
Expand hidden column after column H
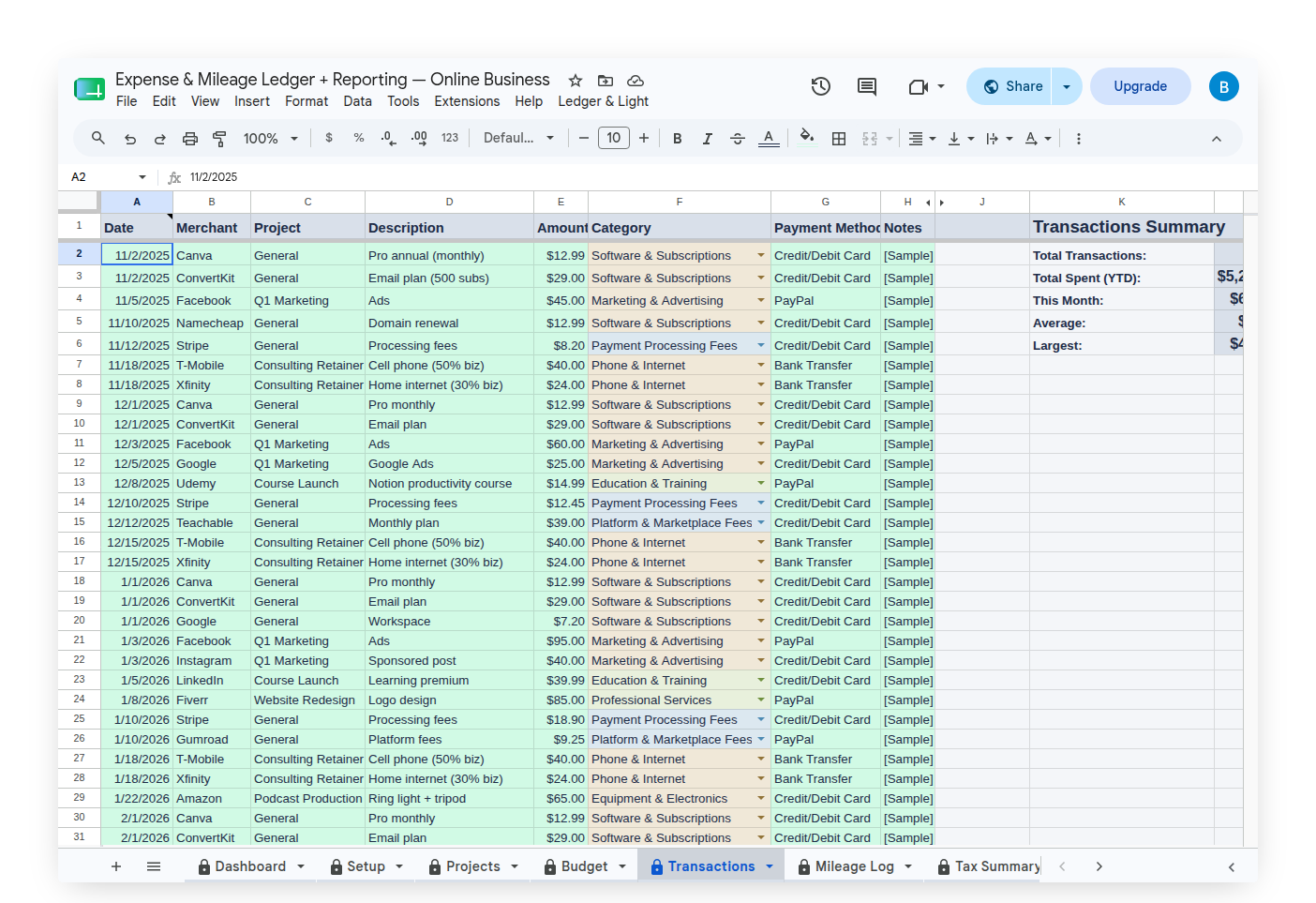tap(941, 203)
